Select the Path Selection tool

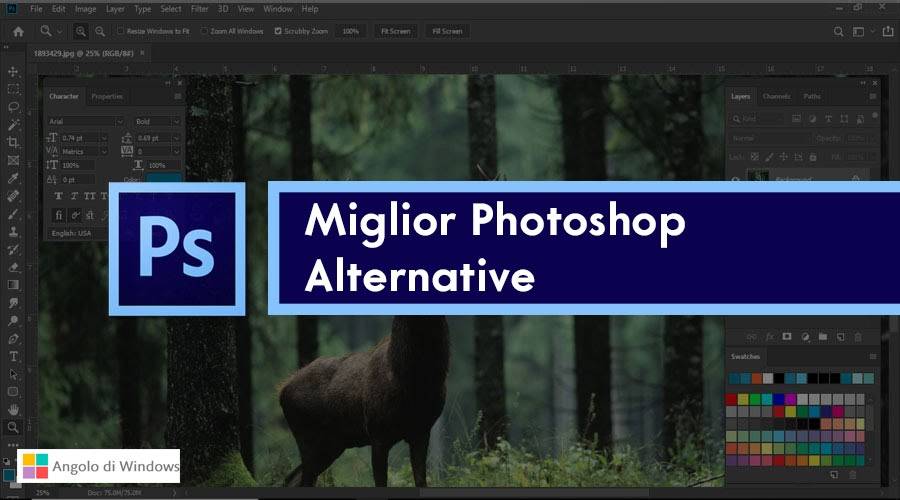point(13,374)
